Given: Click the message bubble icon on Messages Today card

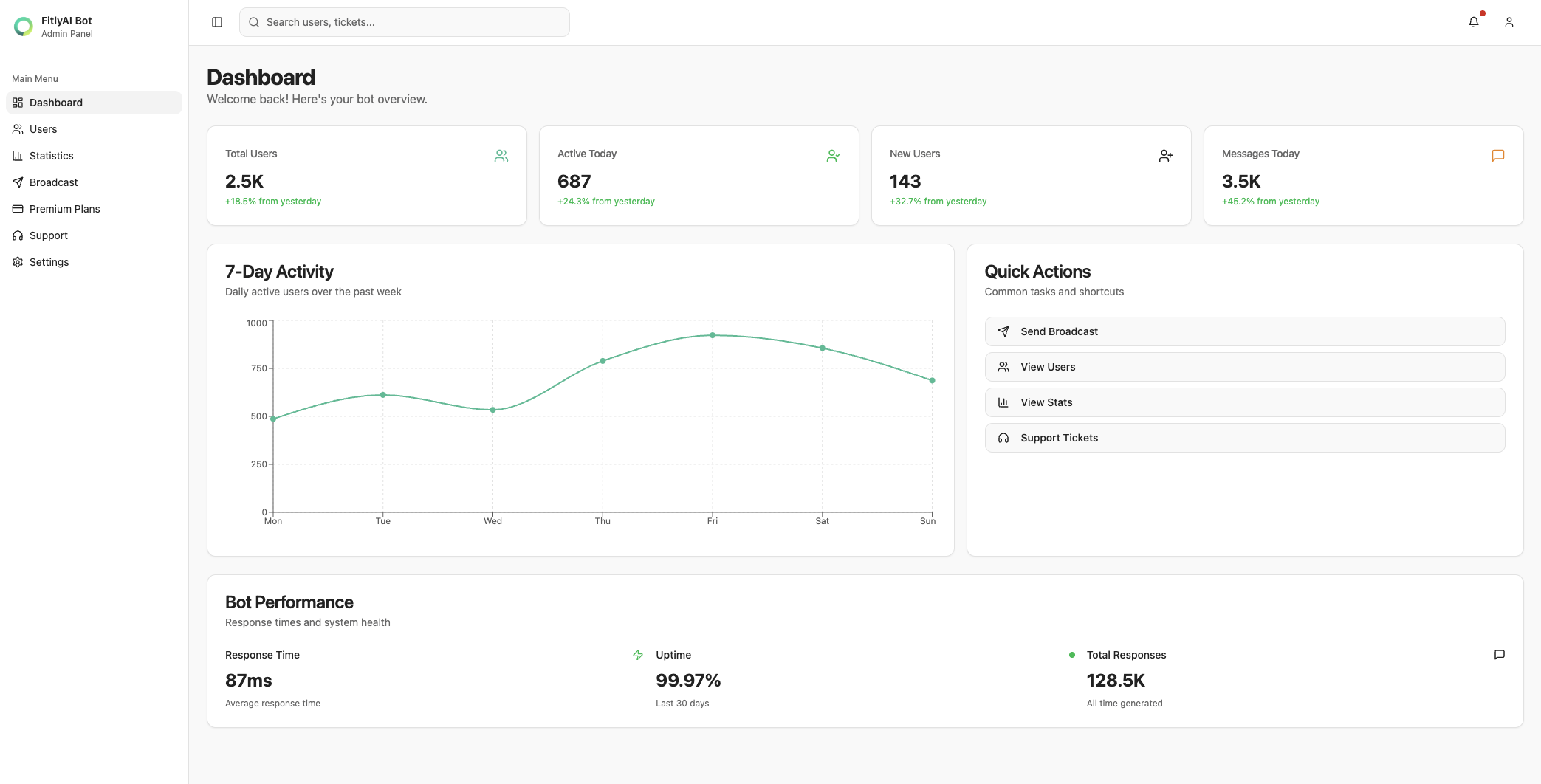Looking at the screenshot, I should 1497,155.
